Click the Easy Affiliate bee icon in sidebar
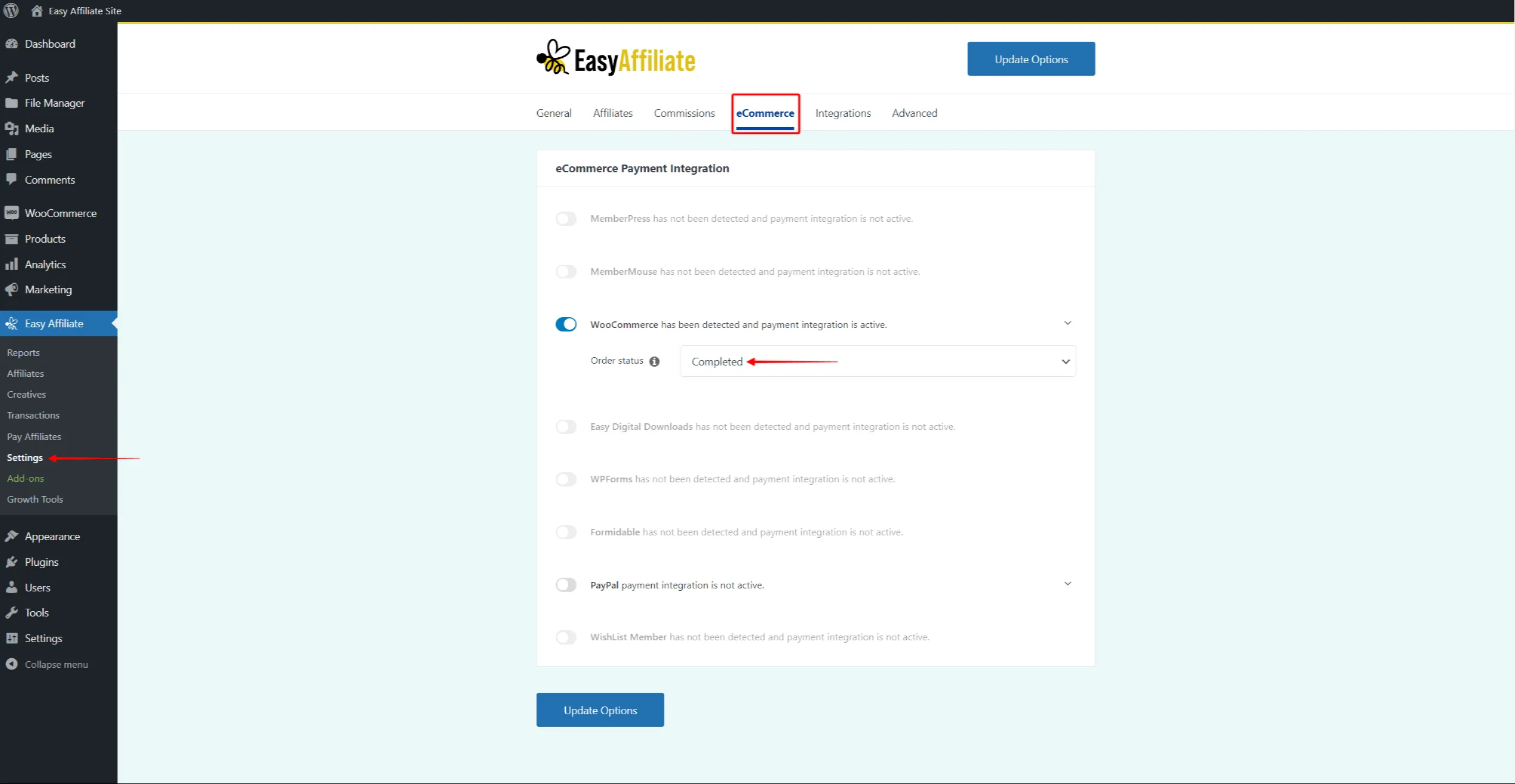The width and height of the screenshot is (1515, 784). [x=11, y=323]
